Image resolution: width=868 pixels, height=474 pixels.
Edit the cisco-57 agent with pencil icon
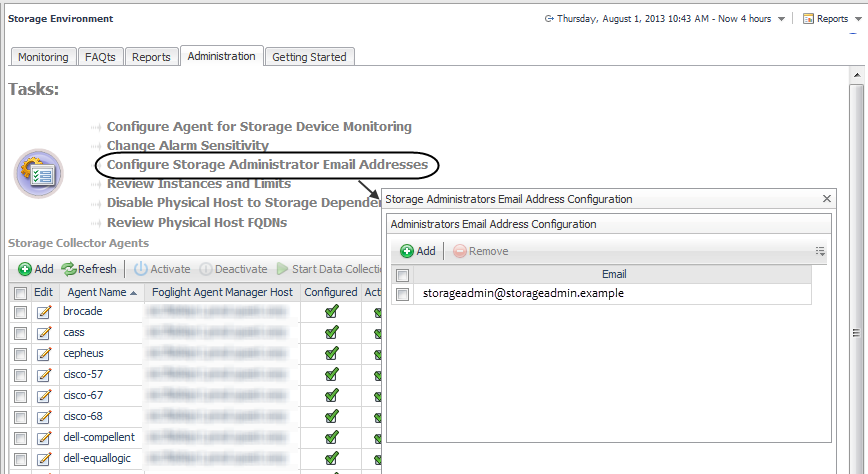coord(44,375)
